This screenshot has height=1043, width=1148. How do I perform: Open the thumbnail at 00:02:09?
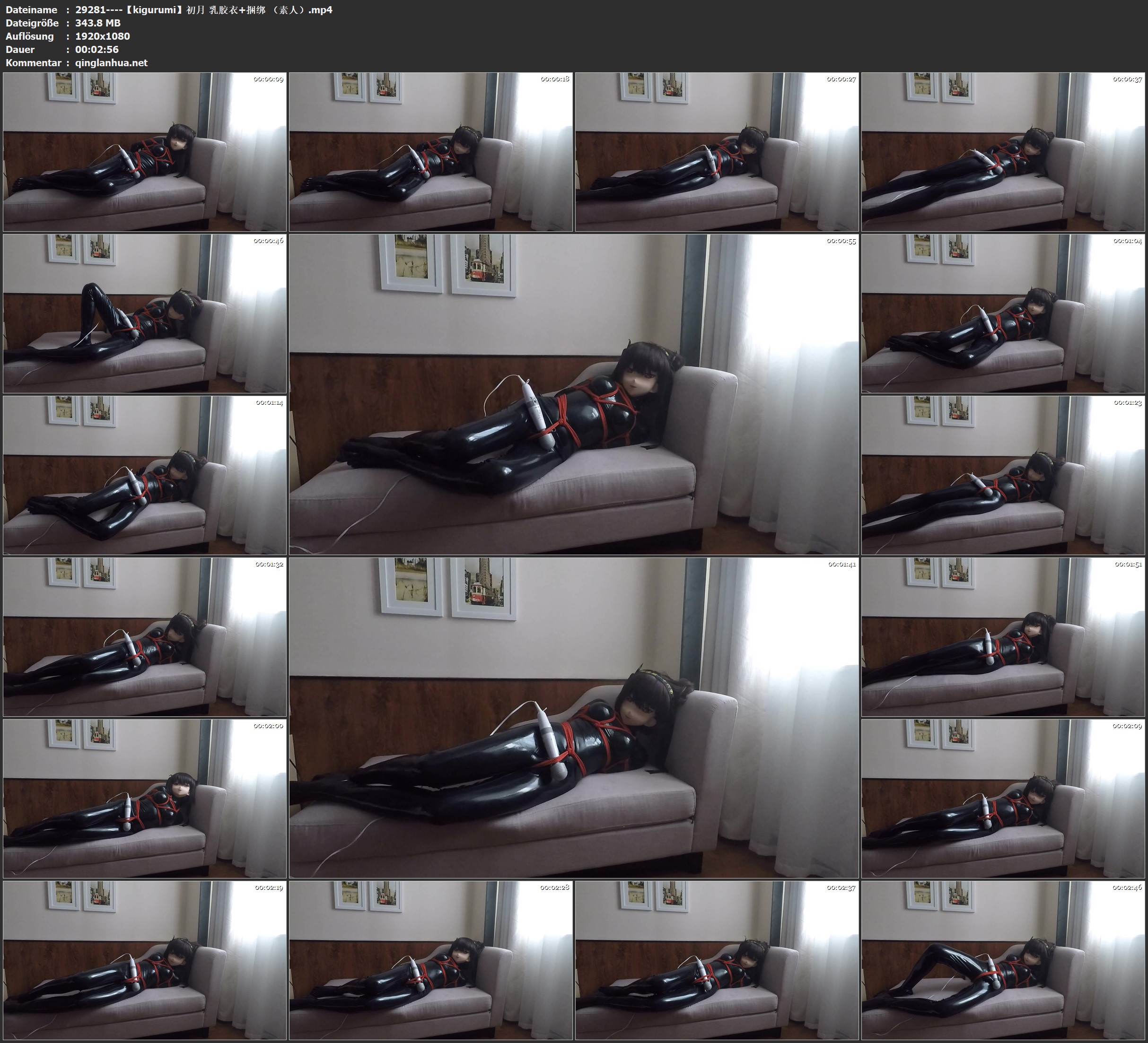[1003, 798]
